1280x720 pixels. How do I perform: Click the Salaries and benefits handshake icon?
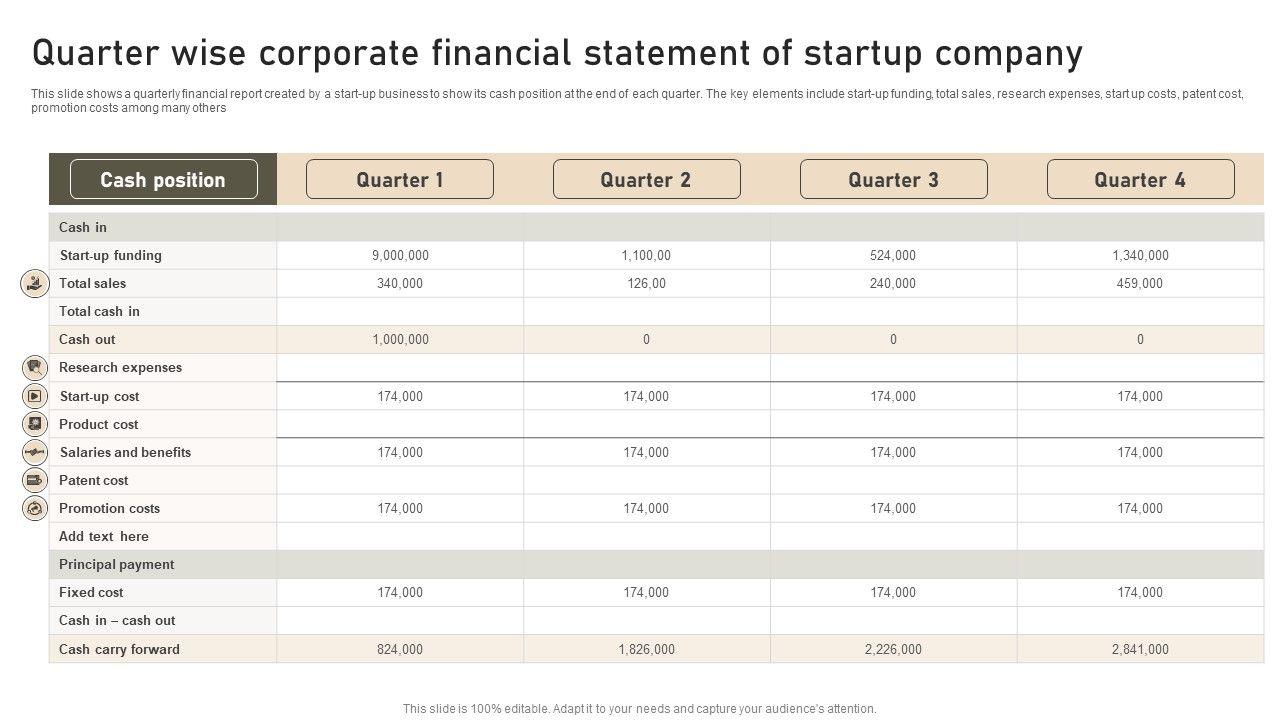coord(35,452)
